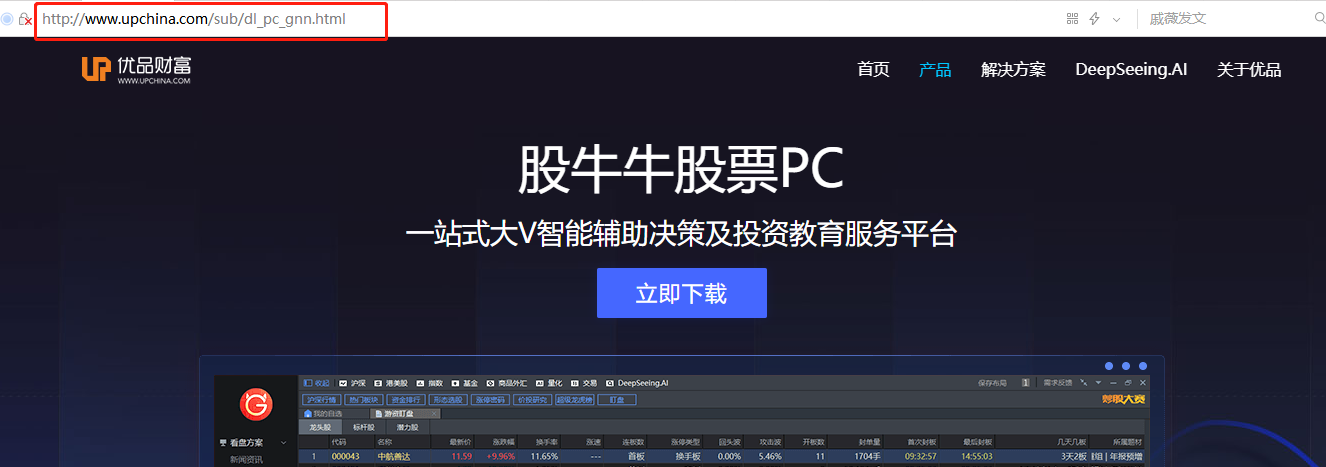This screenshot has height=467, width=1326.
Task: Sort by the 最新价 column header
Action: pos(460,441)
